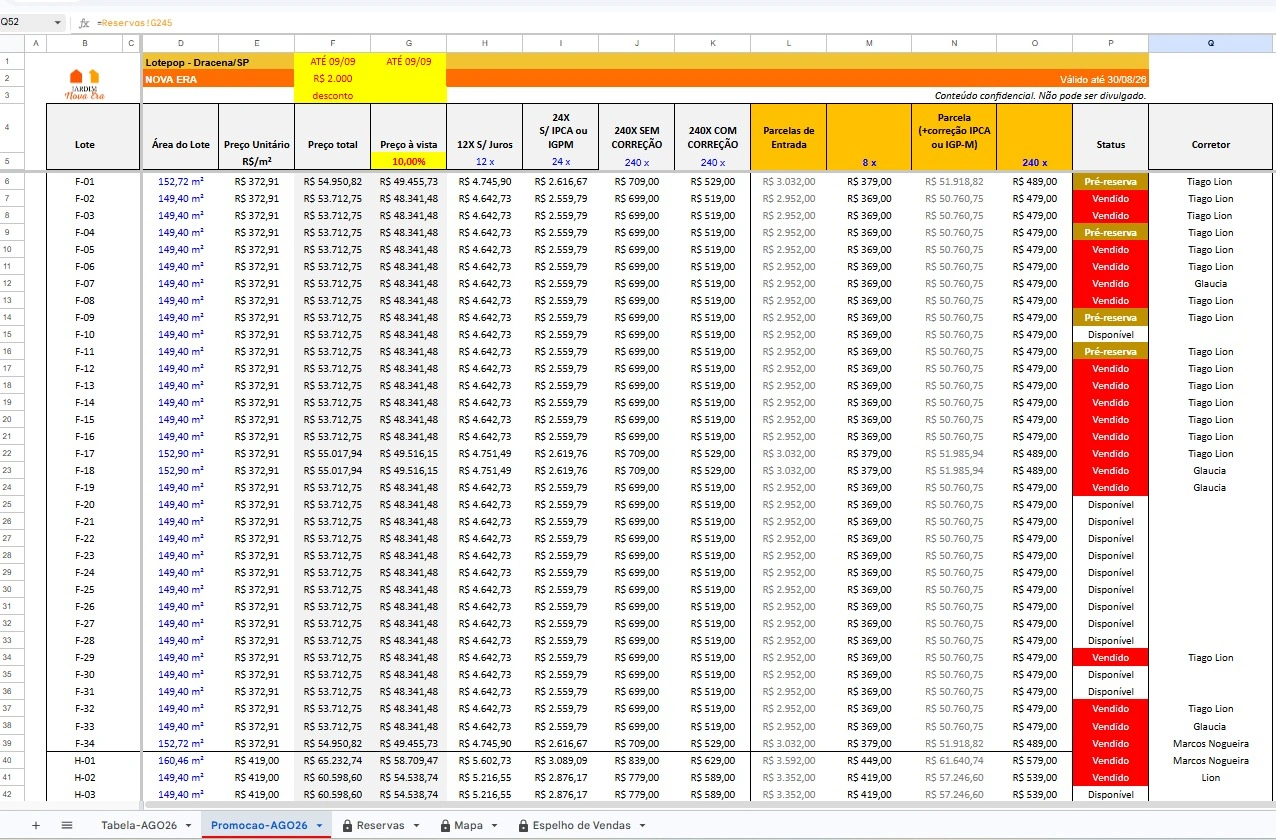This screenshot has height=840, width=1276.
Task: Add a new sheet with plus button
Action: click(36, 825)
